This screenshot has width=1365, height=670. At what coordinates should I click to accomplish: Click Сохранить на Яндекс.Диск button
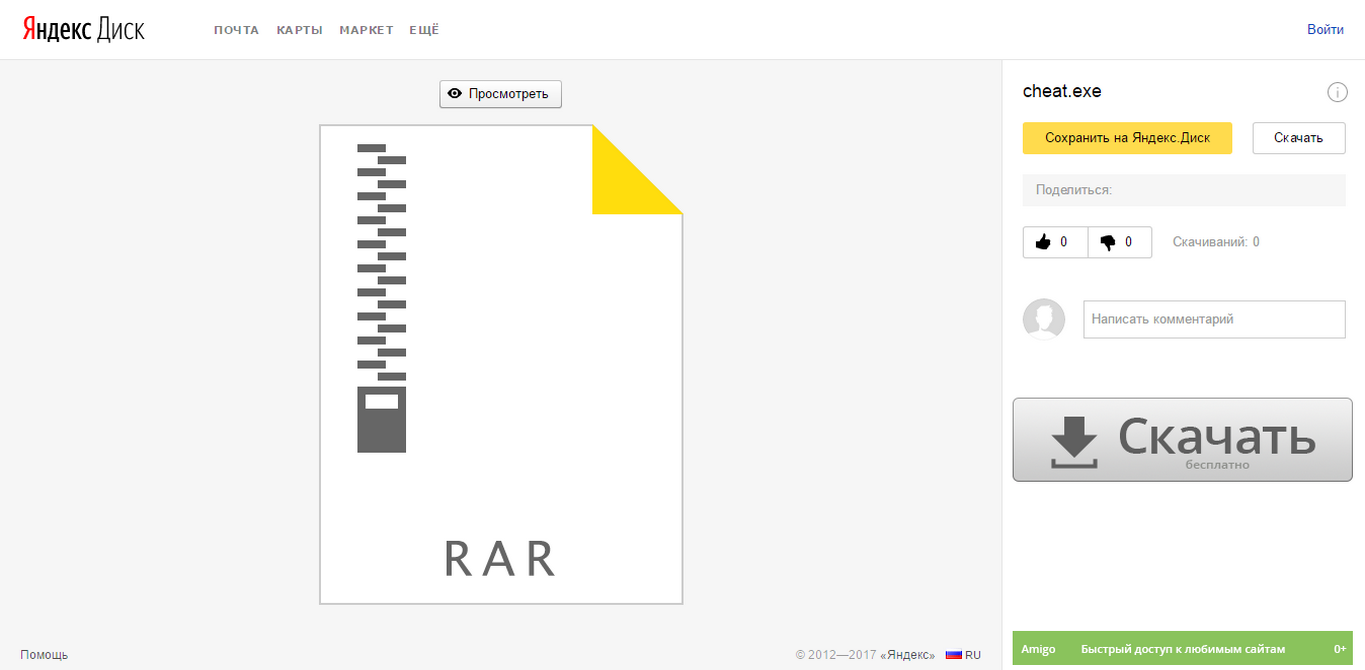pos(1127,138)
